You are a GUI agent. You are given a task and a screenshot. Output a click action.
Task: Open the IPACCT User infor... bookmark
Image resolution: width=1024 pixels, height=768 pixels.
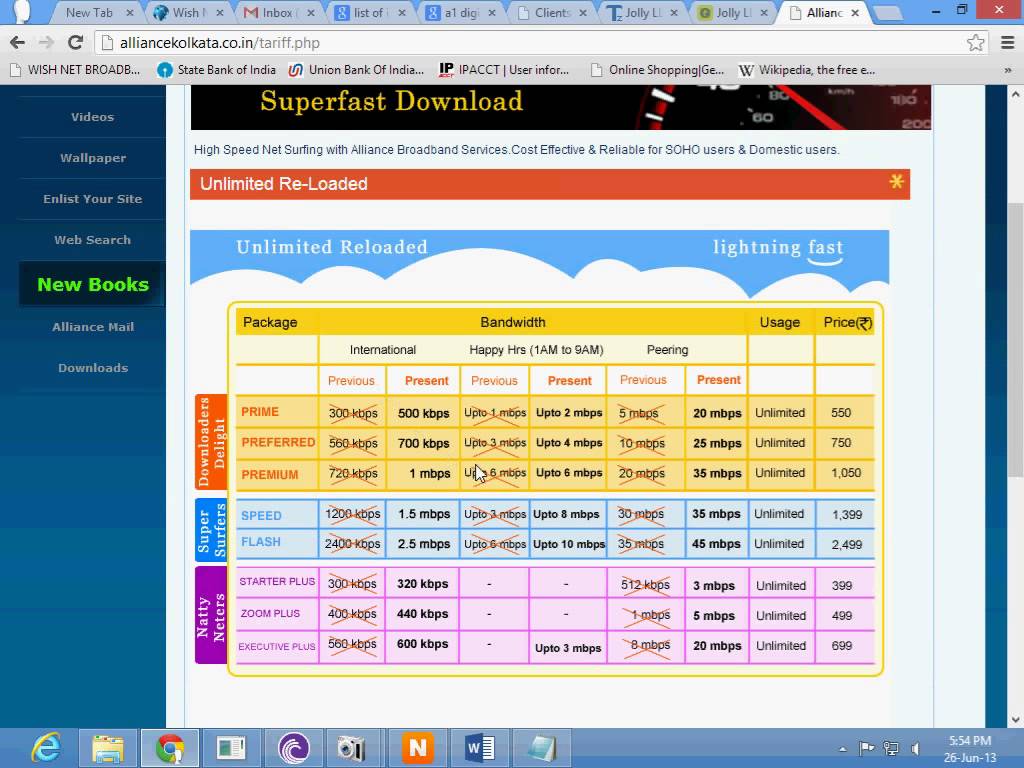(x=504, y=70)
